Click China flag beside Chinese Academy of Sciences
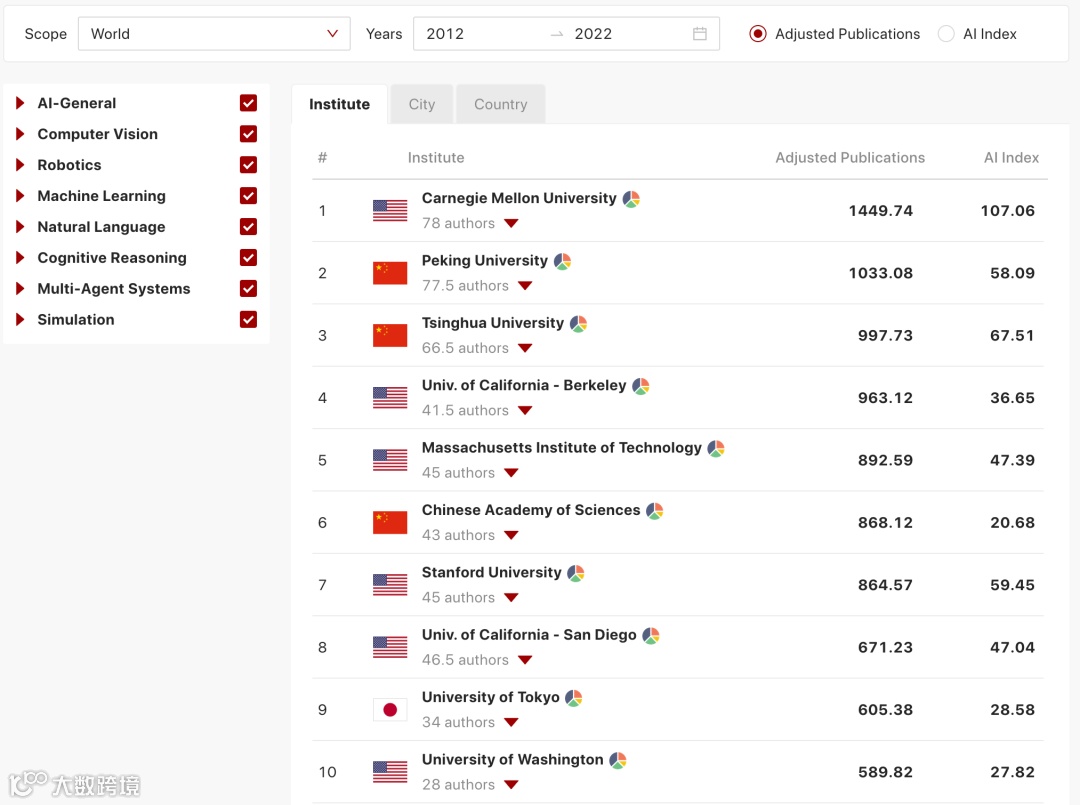The image size is (1080, 805). (x=390, y=522)
